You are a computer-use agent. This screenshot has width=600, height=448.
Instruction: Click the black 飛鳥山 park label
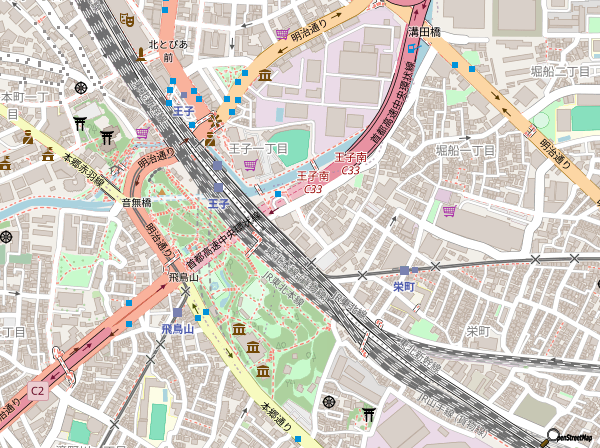pyautogui.click(x=185, y=277)
